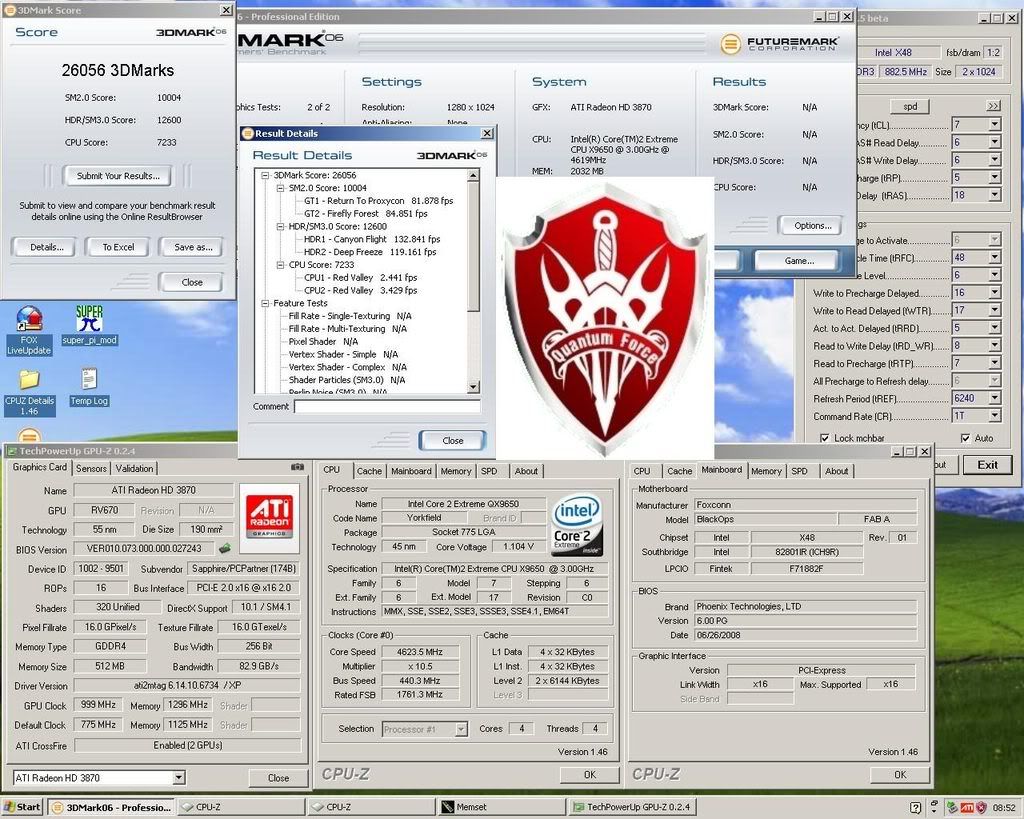Click Submit Your Results button
This screenshot has height=819, width=1024.
click(118, 176)
